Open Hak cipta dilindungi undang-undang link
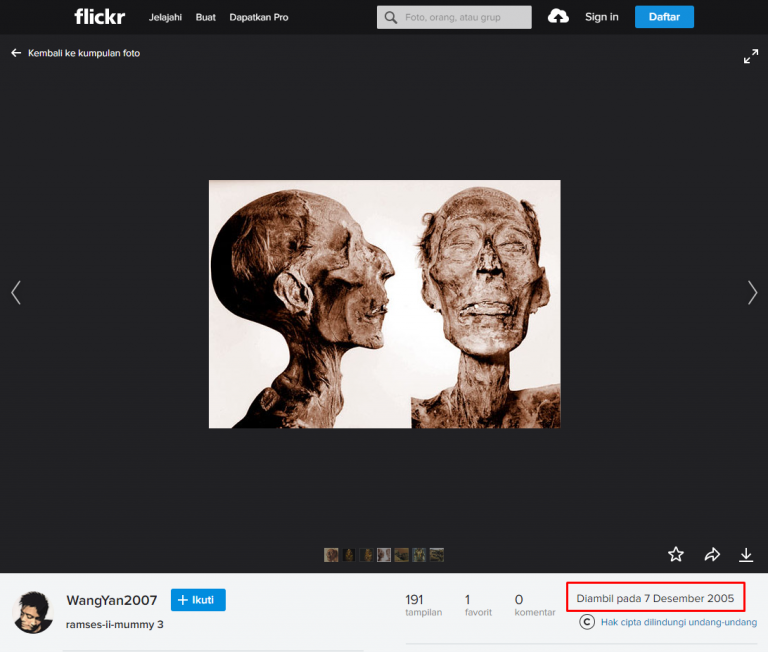Viewport: 768px width, 652px height. pyautogui.click(x=679, y=622)
